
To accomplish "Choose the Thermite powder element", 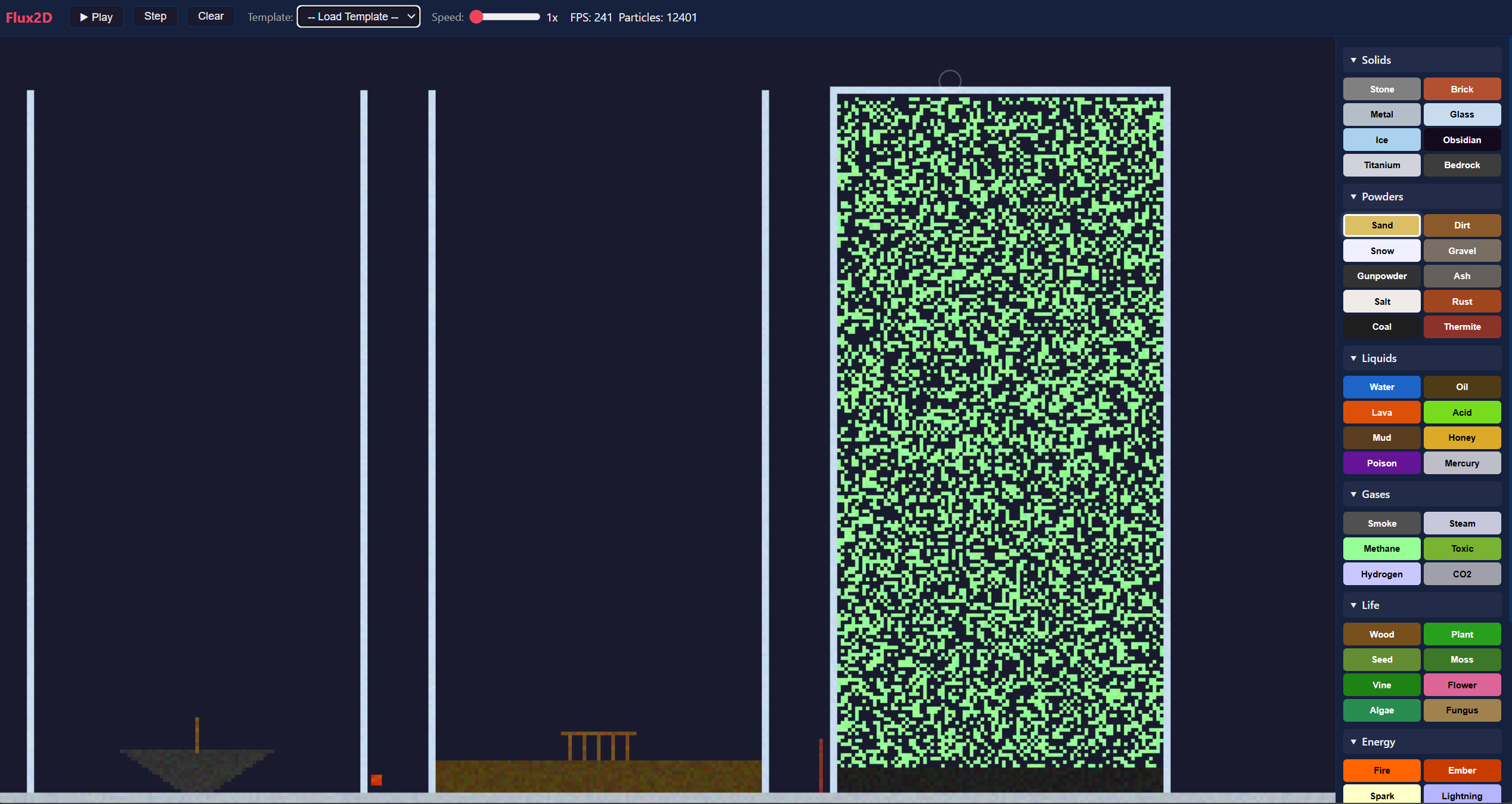I will [x=1462, y=327].
